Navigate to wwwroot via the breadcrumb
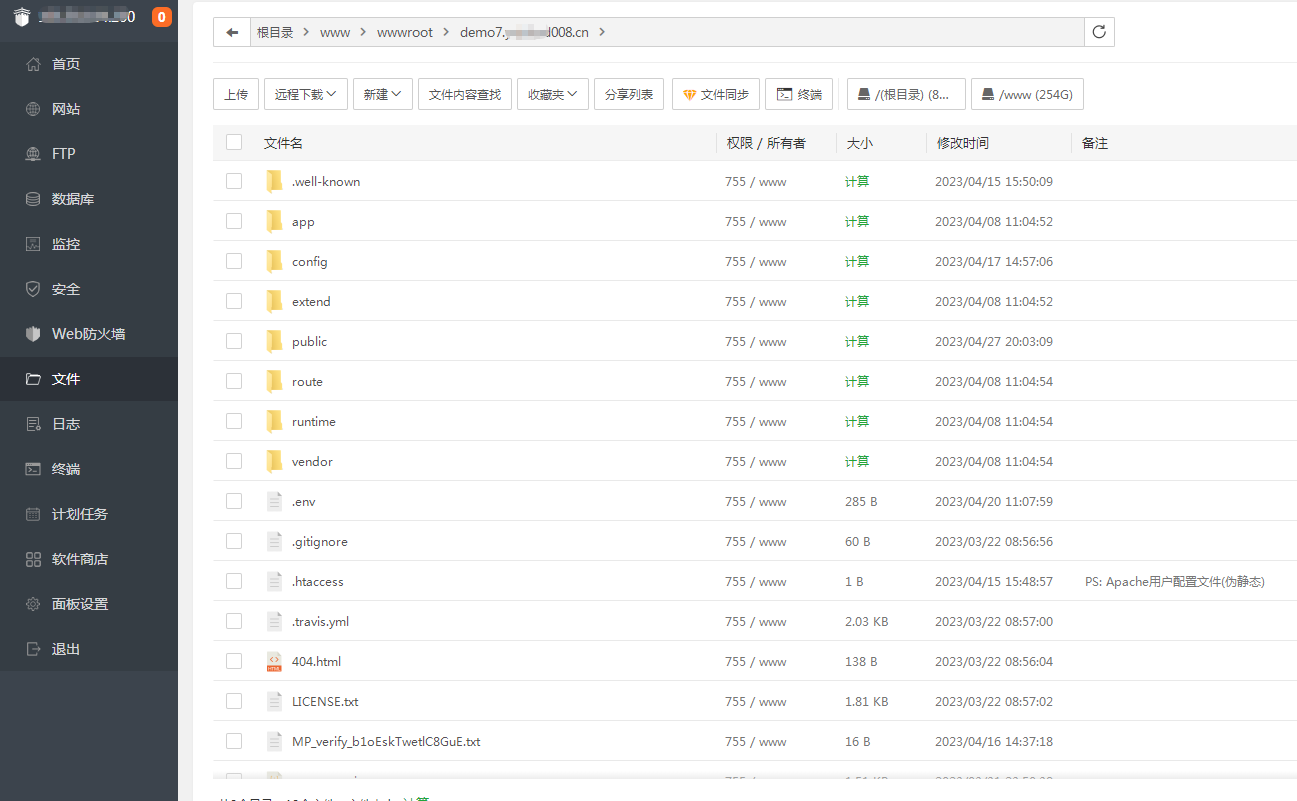1297x801 pixels. point(404,31)
